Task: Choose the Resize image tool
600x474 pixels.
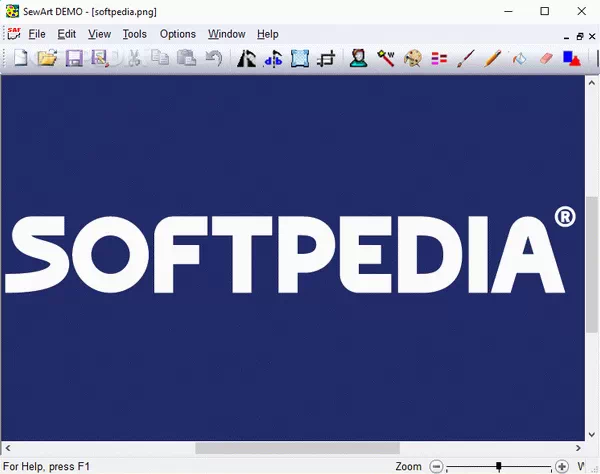Action: 300,59
